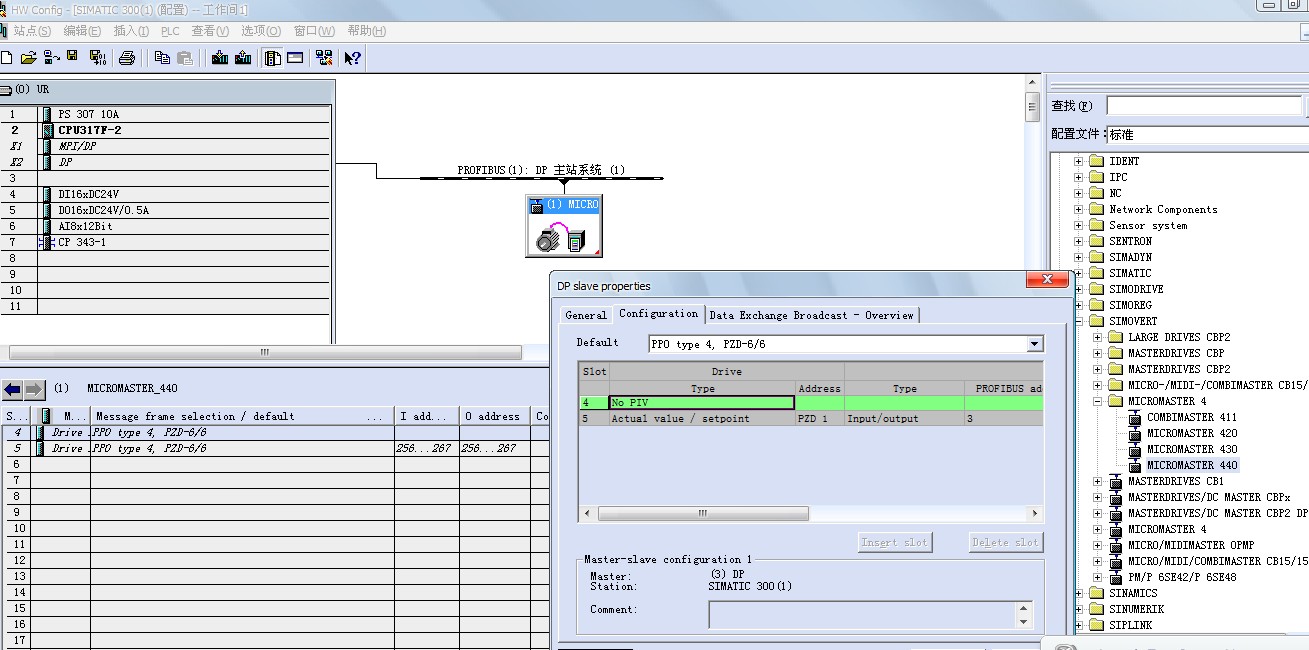Select 'Actual value / setpoint' in slot 5
Image resolution: width=1309 pixels, height=650 pixels.
702,419
